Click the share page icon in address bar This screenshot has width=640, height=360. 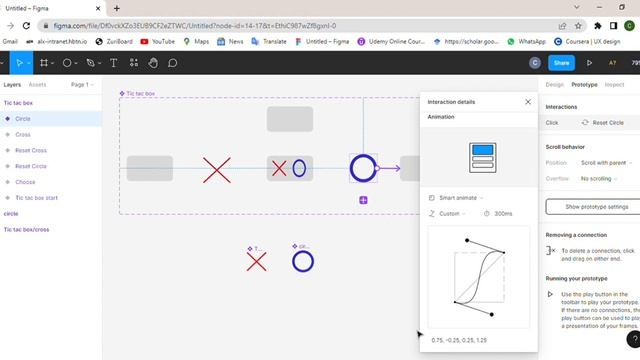(x=562, y=26)
